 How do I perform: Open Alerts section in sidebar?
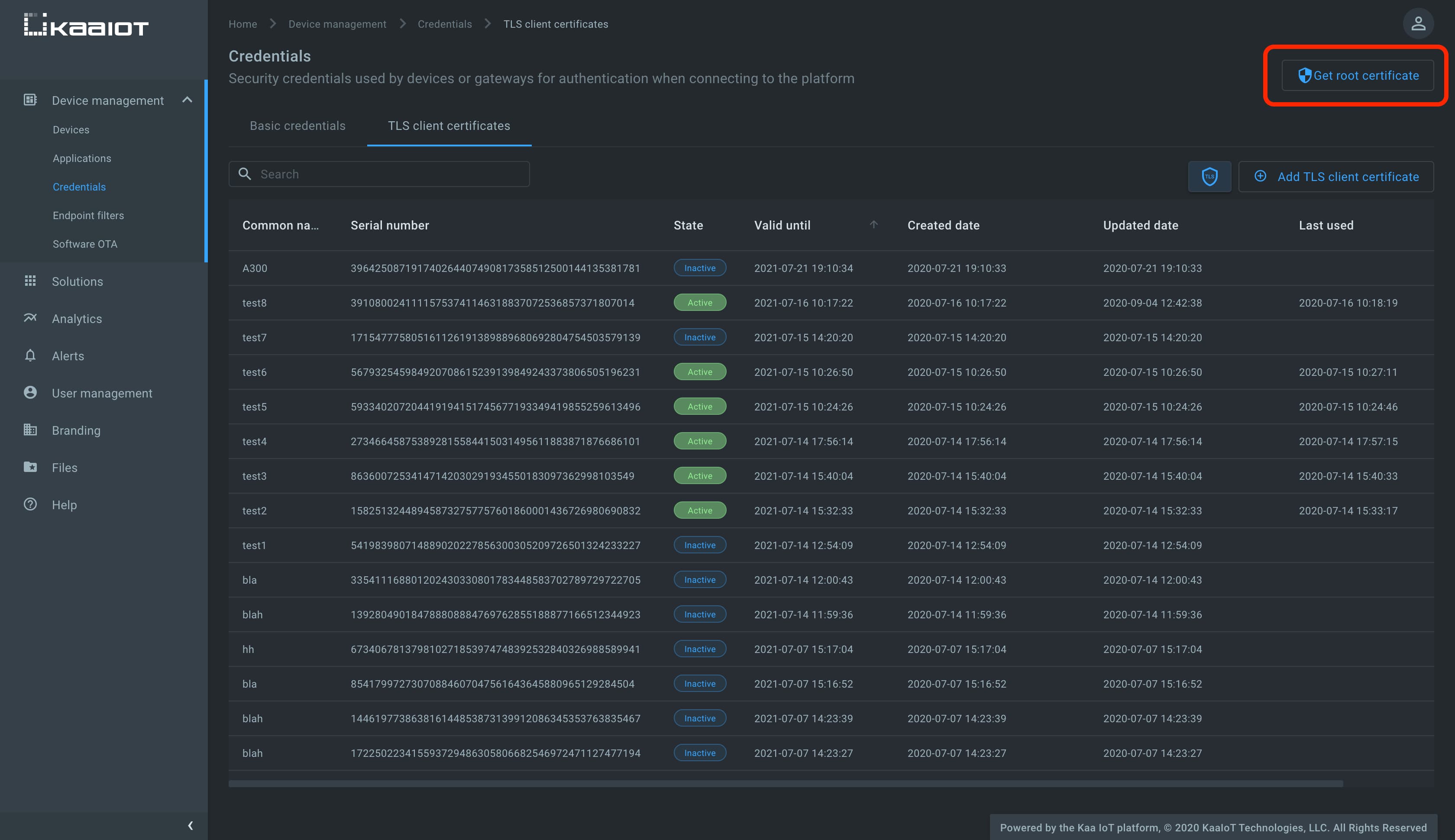click(68, 356)
